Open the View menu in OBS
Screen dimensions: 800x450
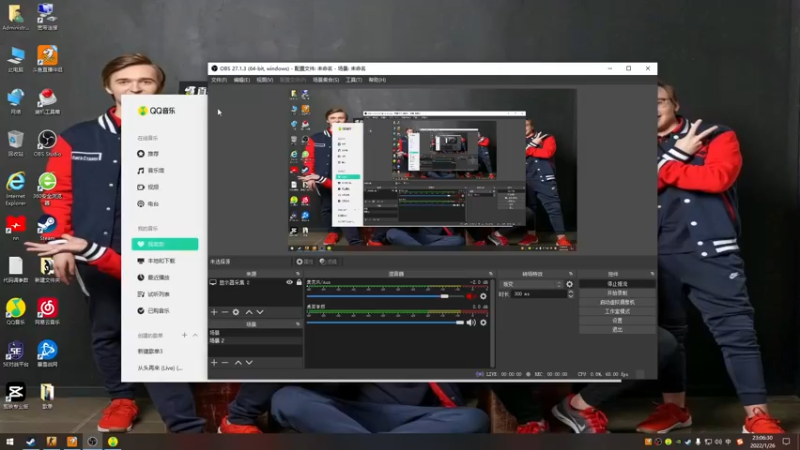click(x=264, y=80)
